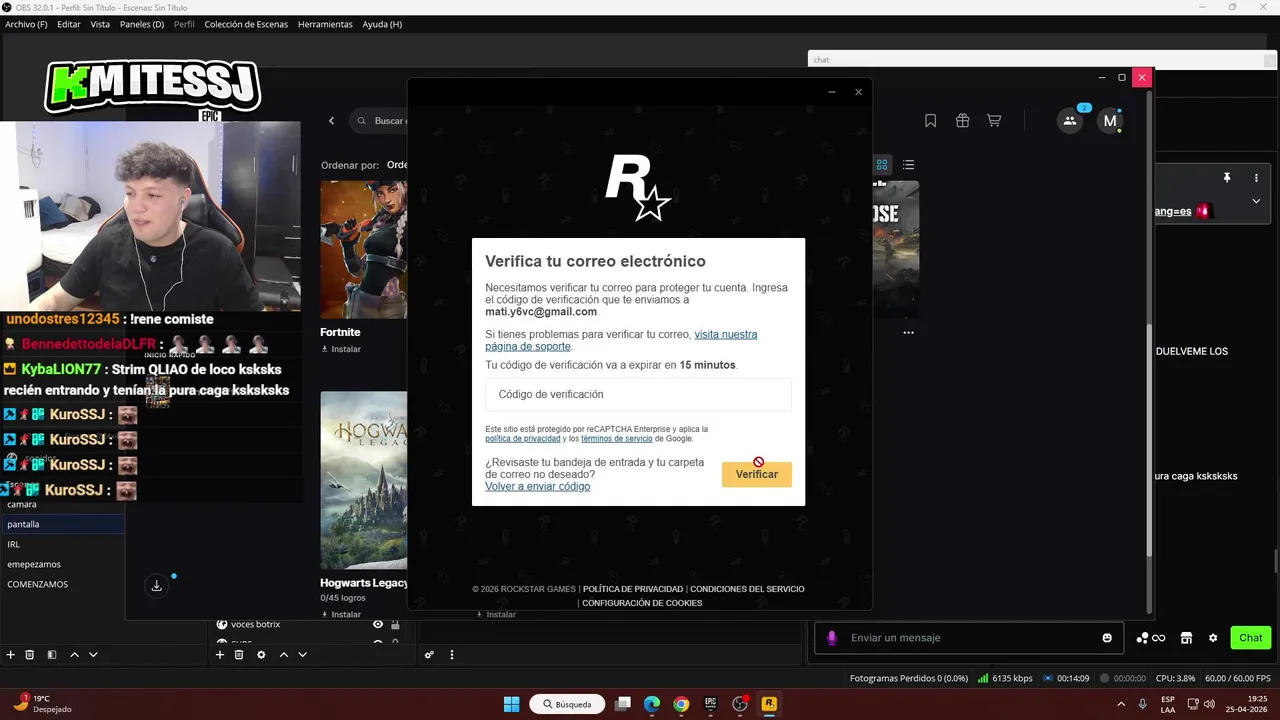Screen dimensions: 1280x720
Task: Add a new source in OBS
Action: click(220, 655)
